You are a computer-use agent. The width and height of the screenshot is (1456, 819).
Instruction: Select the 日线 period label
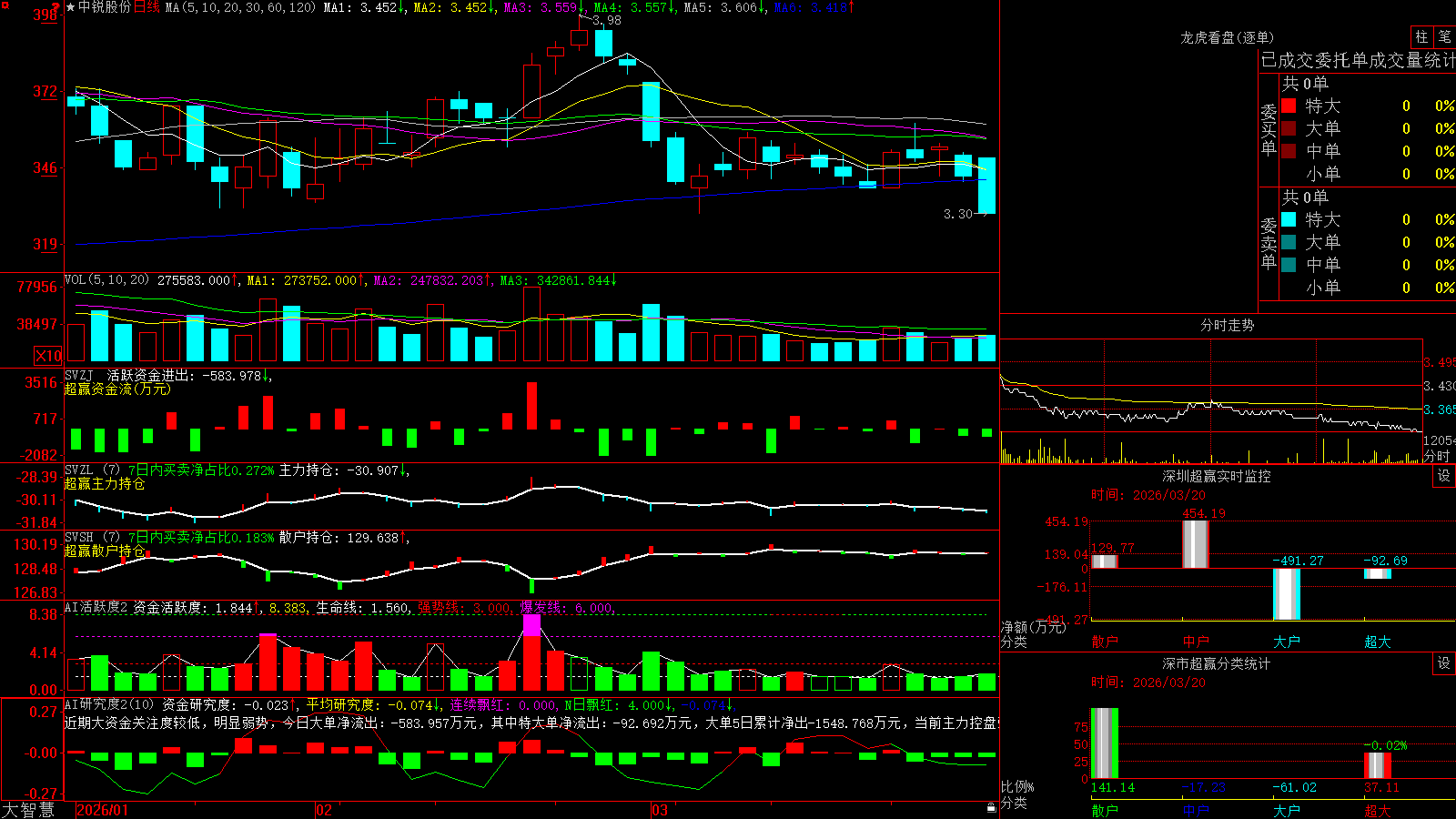[x=147, y=7]
